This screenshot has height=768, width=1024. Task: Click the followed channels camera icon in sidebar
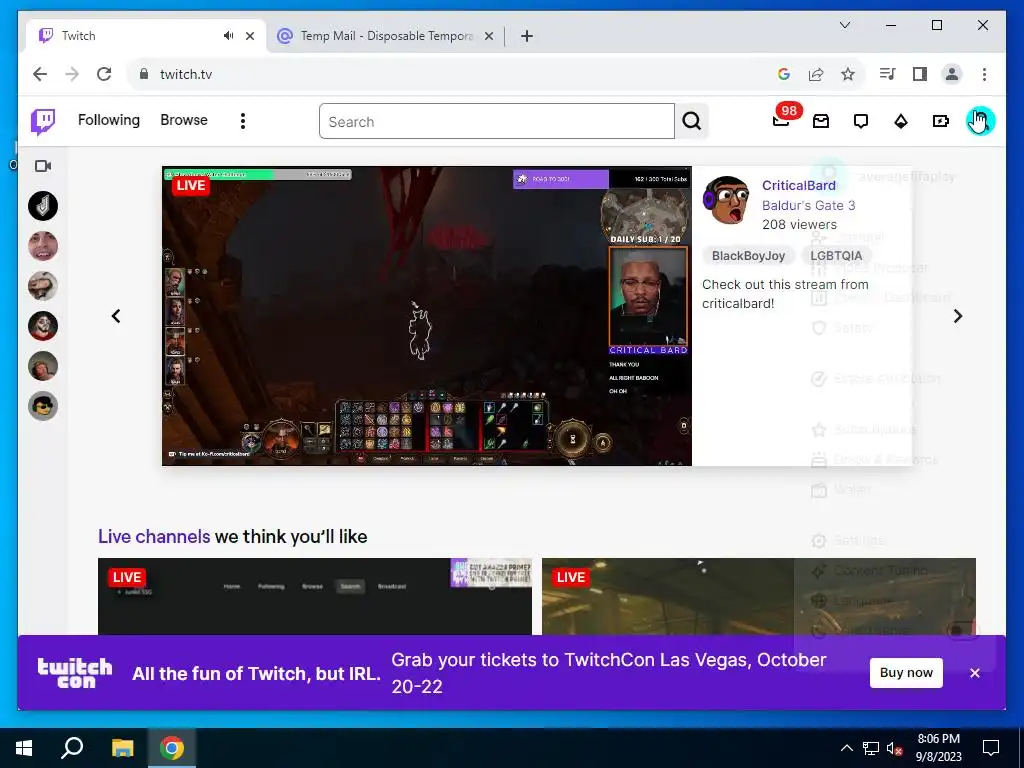[x=43, y=166]
